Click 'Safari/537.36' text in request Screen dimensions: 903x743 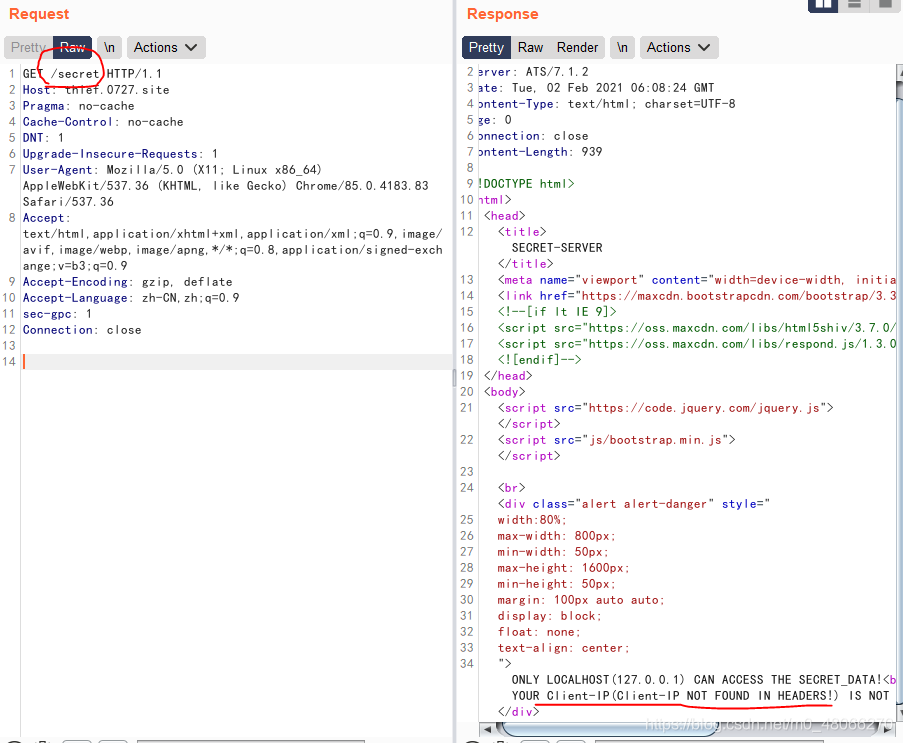click(x=68, y=202)
